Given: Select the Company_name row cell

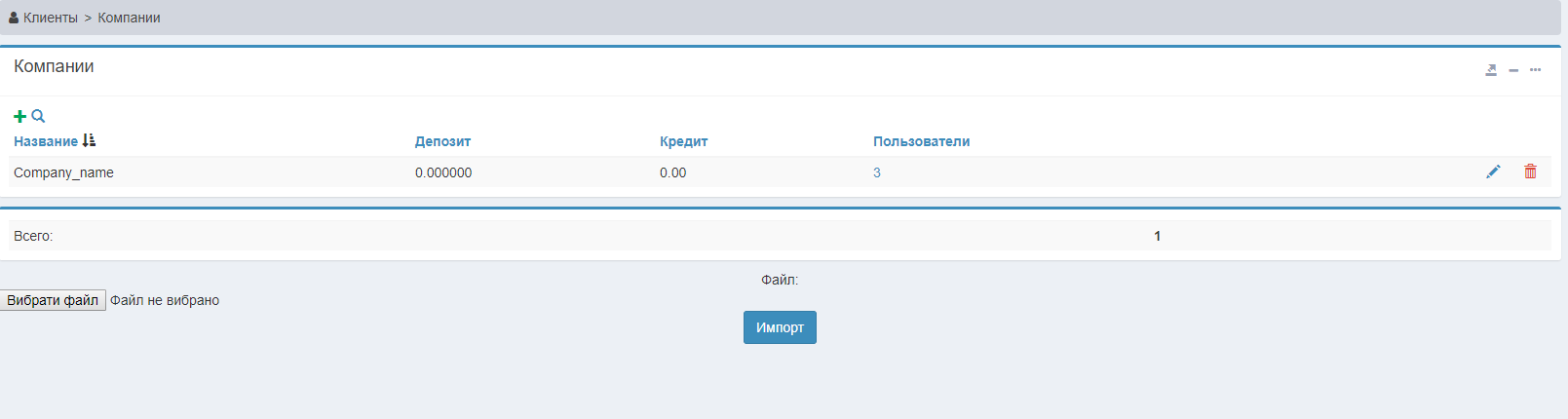Looking at the screenshot, I should click(63, 172).
